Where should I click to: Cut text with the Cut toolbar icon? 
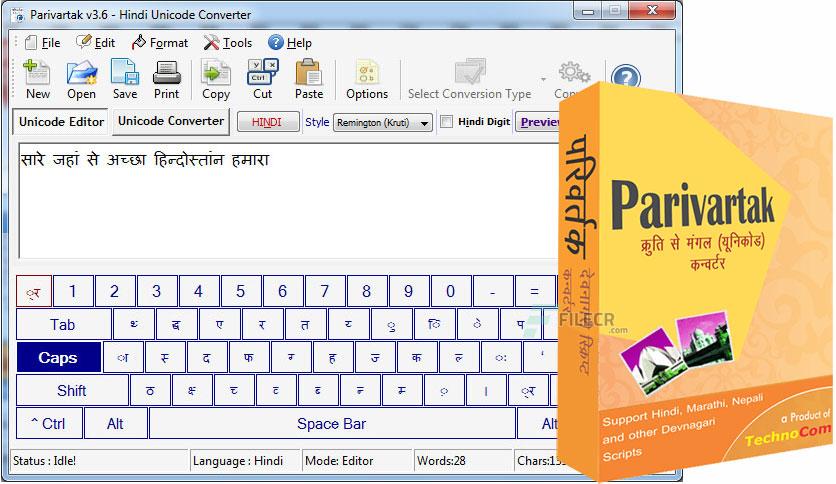[x=262, y=79]
